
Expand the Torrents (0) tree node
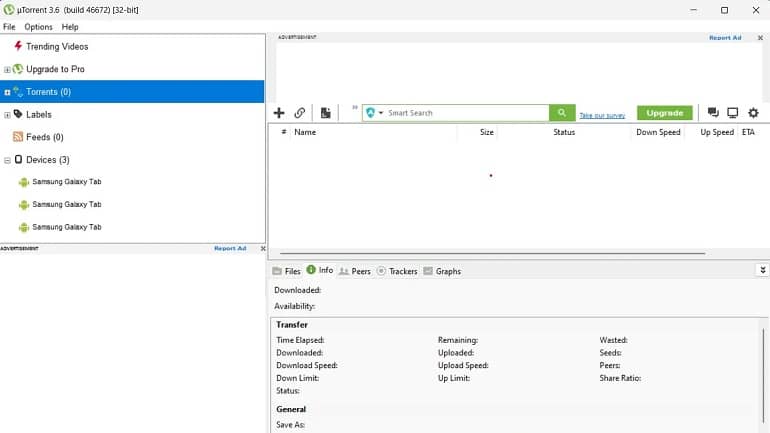pos(7,92)
